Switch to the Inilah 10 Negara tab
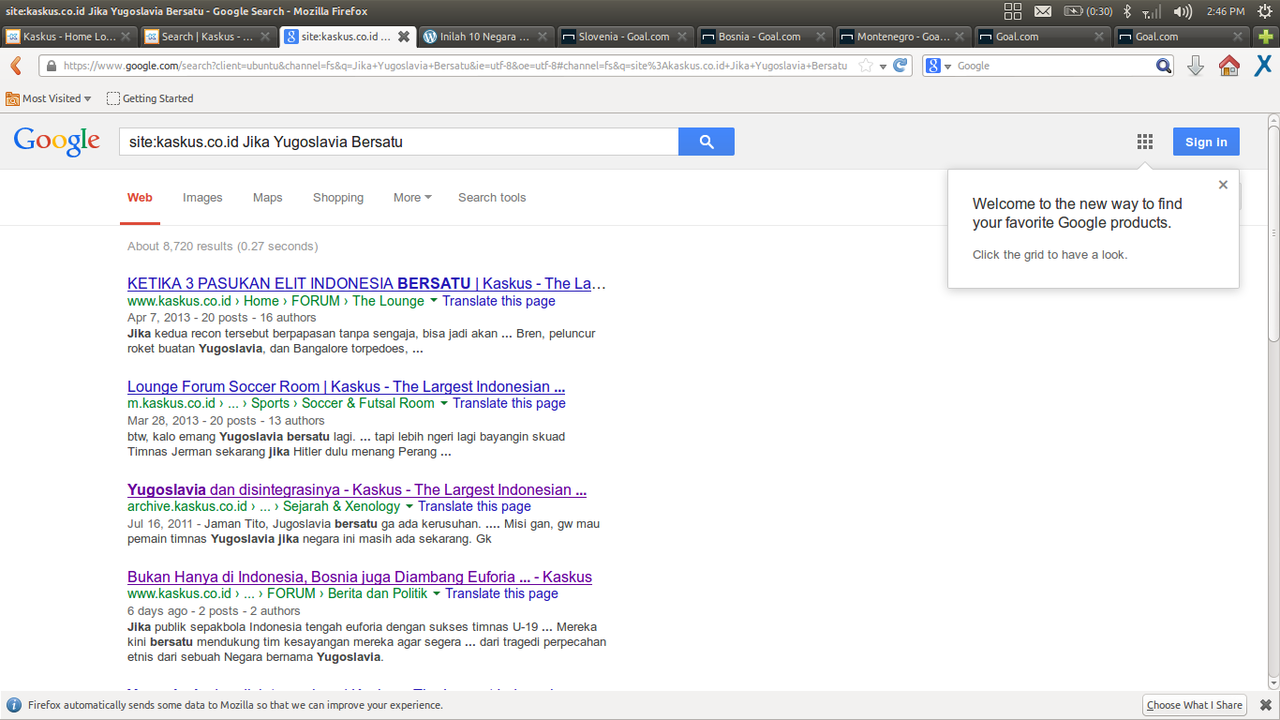Screen dimensions: 1280x720 [484, 37]
